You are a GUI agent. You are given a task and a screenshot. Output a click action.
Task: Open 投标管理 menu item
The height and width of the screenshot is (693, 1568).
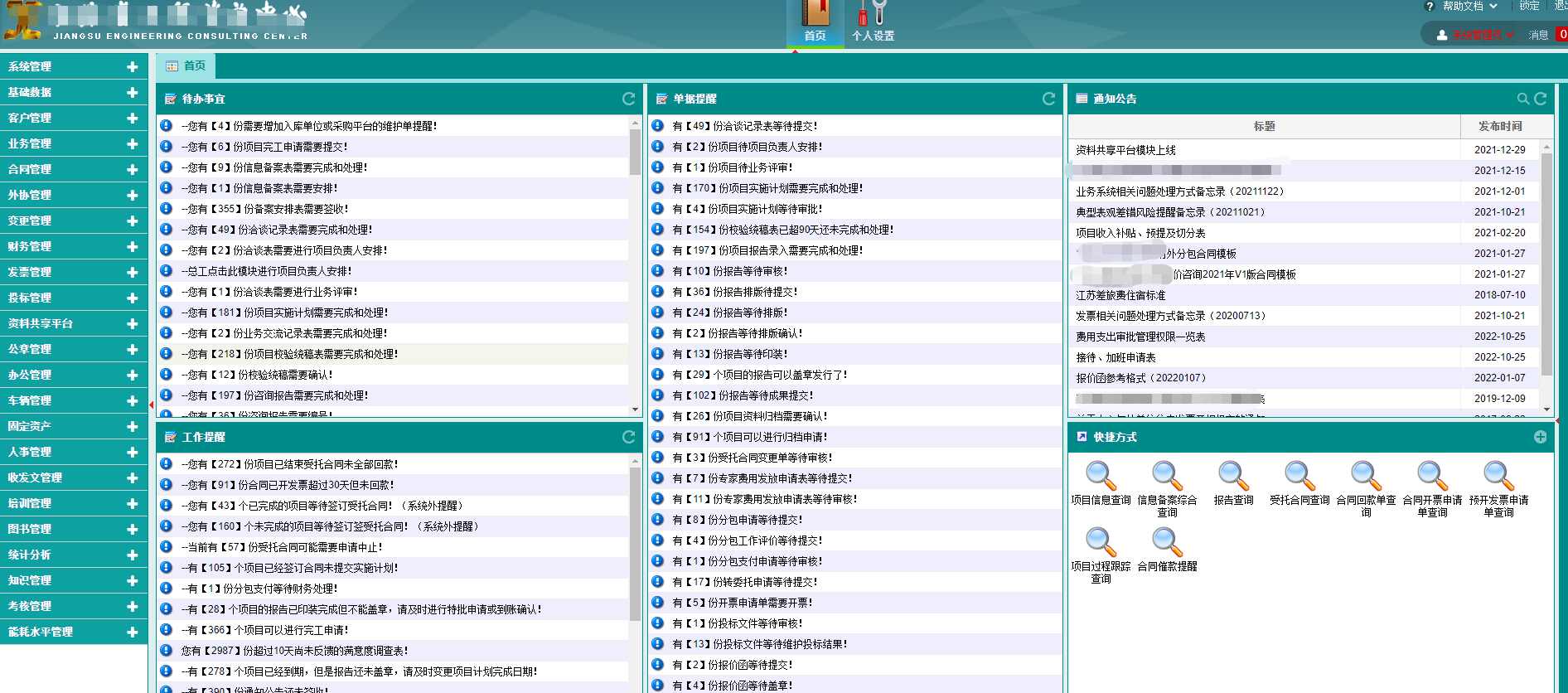(x=74, y=298)
